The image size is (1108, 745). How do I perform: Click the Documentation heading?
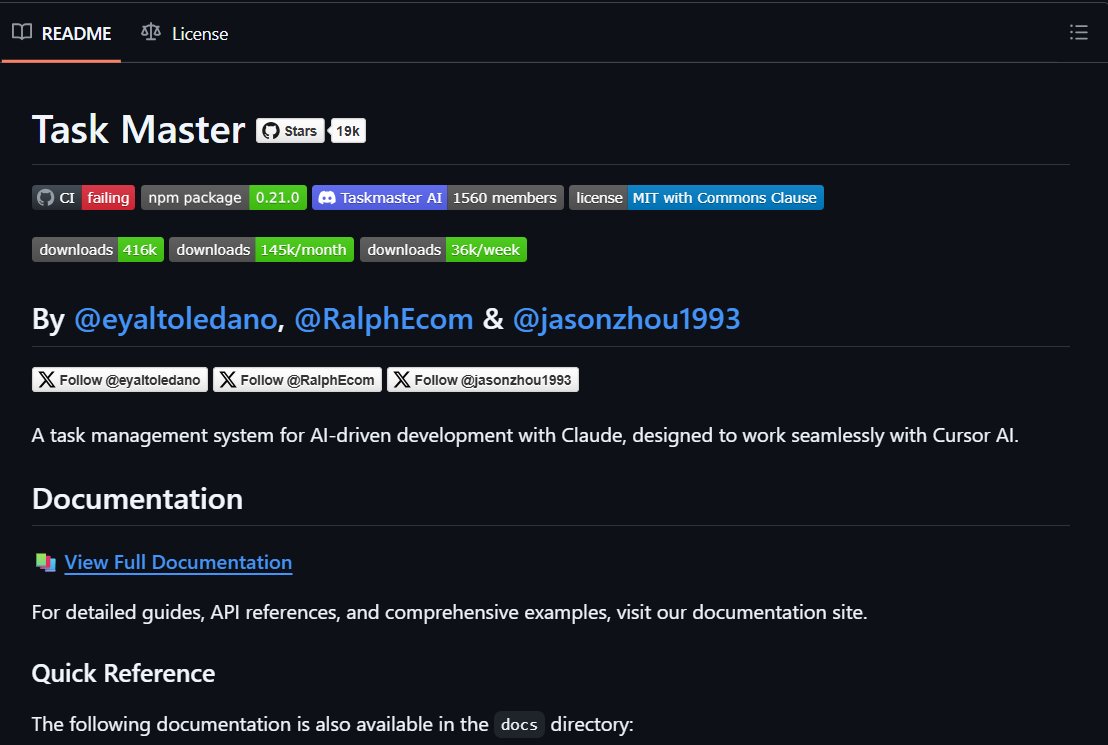[x=137, y=499]
